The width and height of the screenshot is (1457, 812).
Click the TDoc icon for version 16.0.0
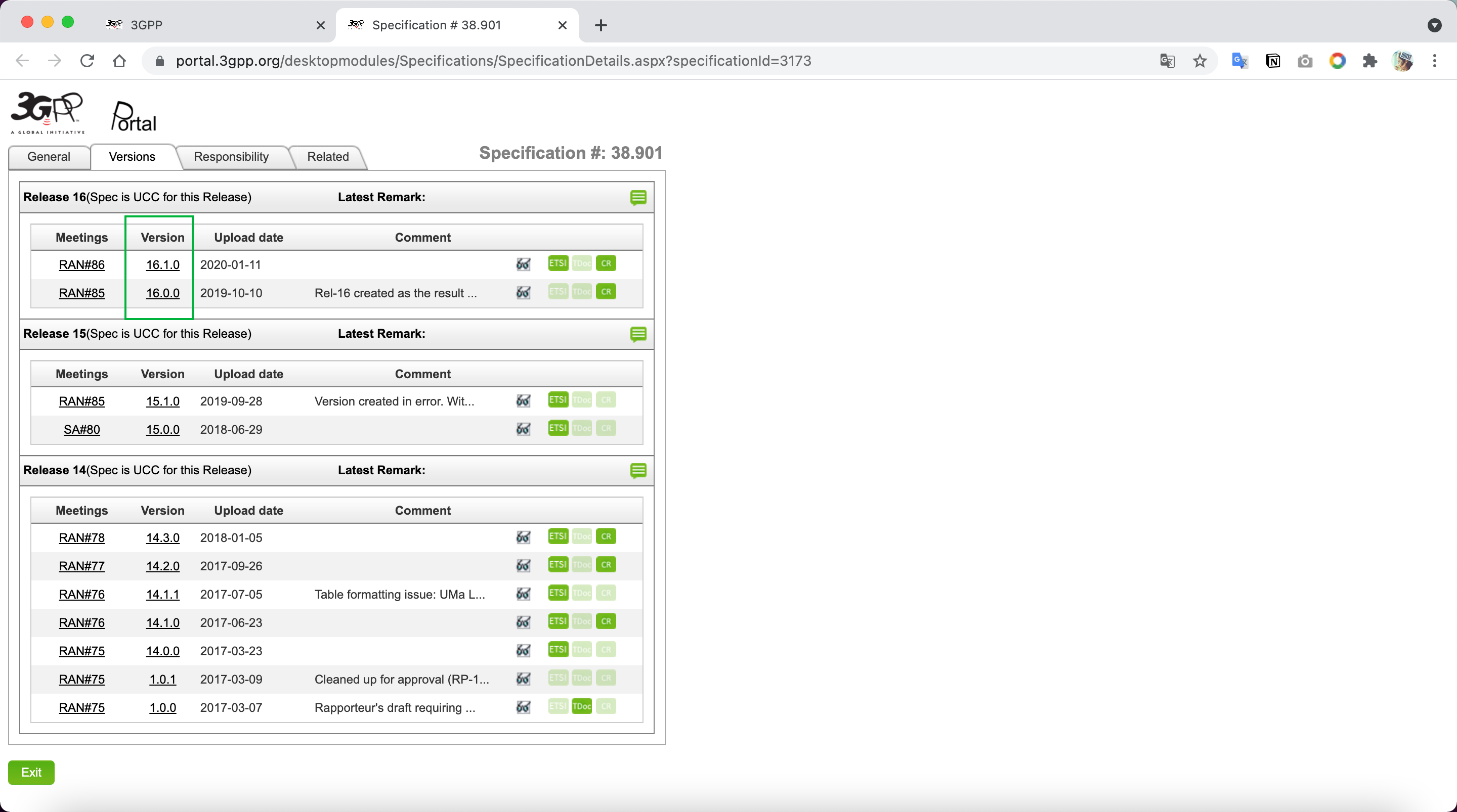[580, 292]
